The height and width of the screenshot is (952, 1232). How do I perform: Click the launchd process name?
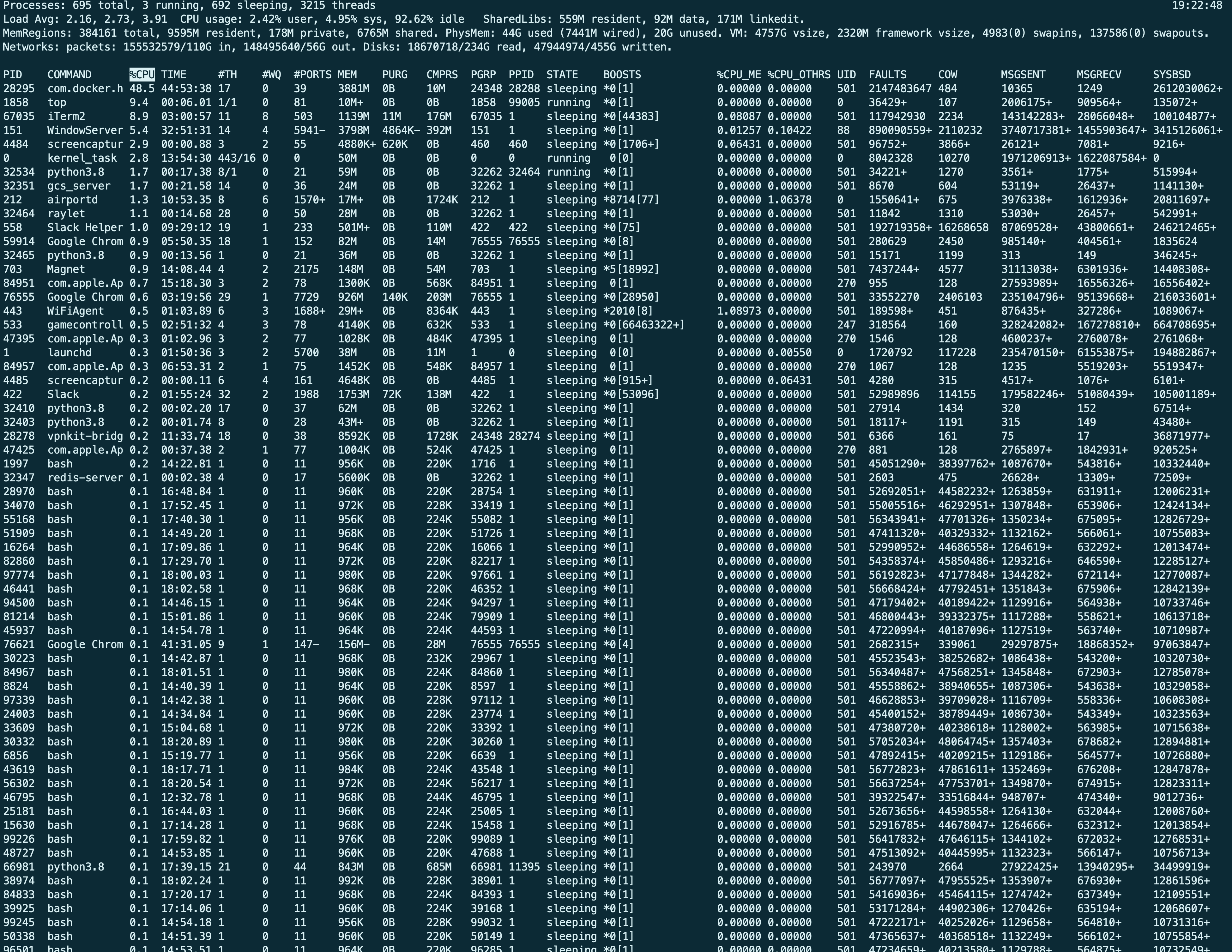click(69, 352)
